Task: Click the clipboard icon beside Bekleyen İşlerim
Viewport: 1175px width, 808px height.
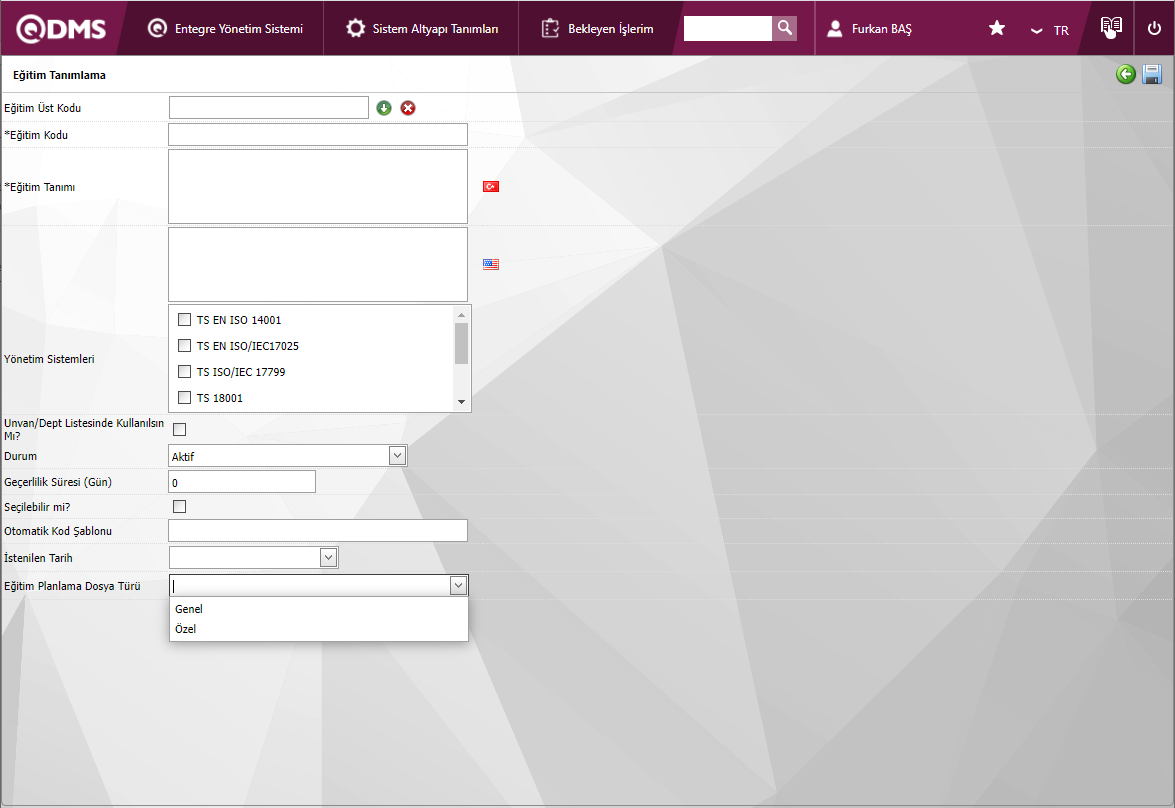Action: [550, 28]
